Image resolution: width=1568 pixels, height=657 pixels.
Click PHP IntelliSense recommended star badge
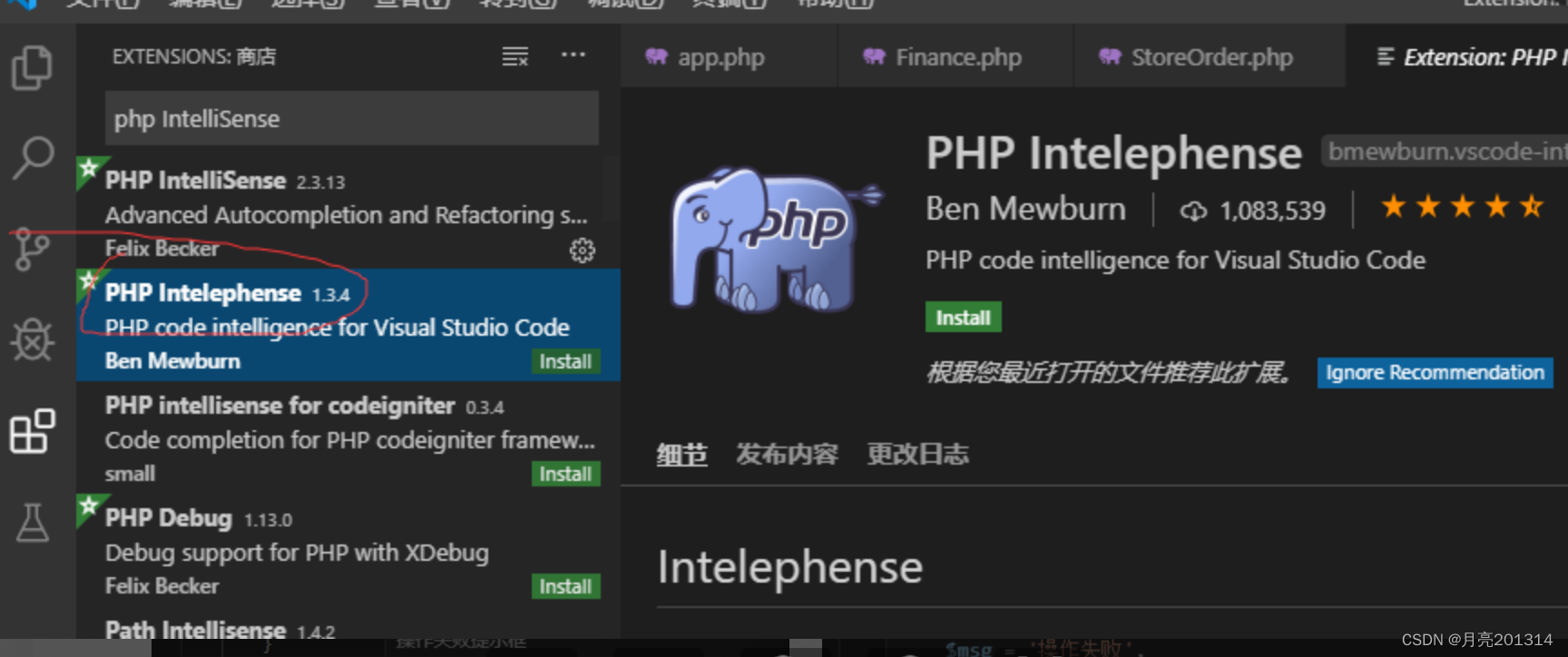tap(89, 170)
